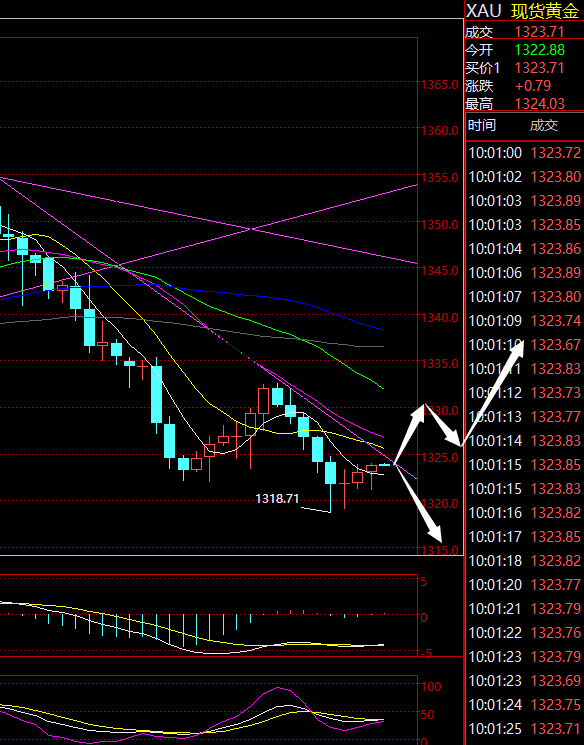The image size is (584, 745).
Task: Select tick price 1323.76
Action: pyautogui.click(x=556, y=633)
